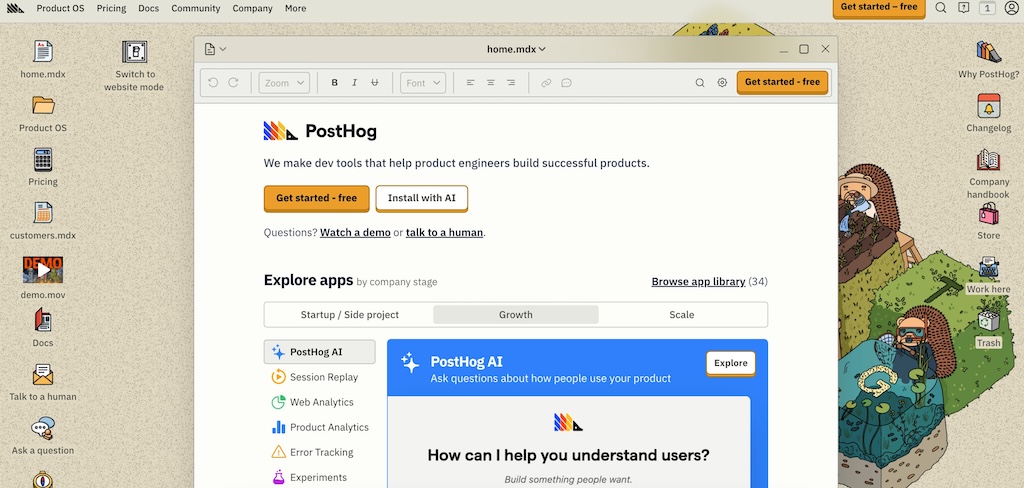Click the search icon in window toolbar

(699, 83)
